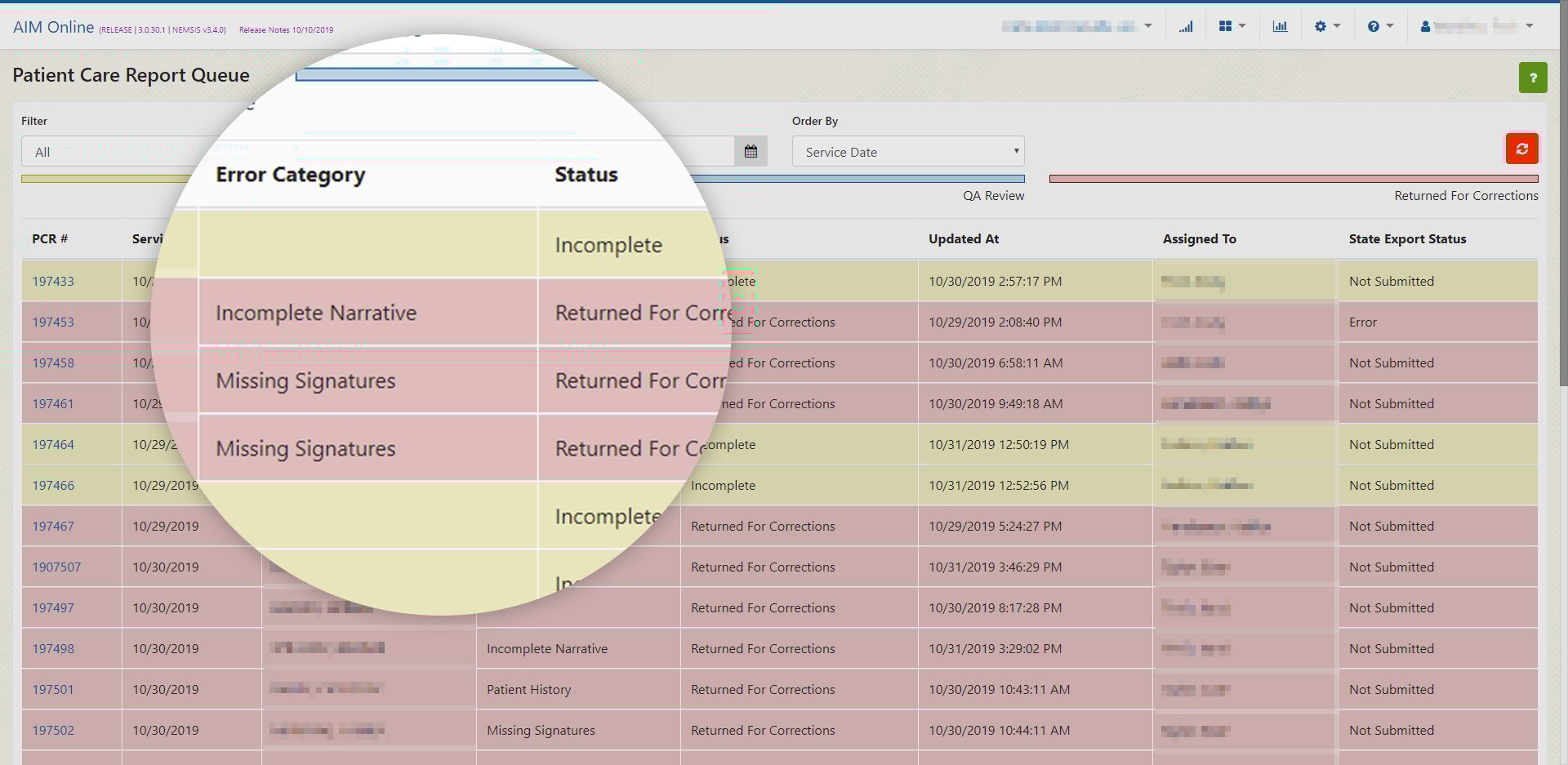1568x765 pixels.
Task: Click the signal strength icon in the toolbar
Action: tap(1186, 25)
